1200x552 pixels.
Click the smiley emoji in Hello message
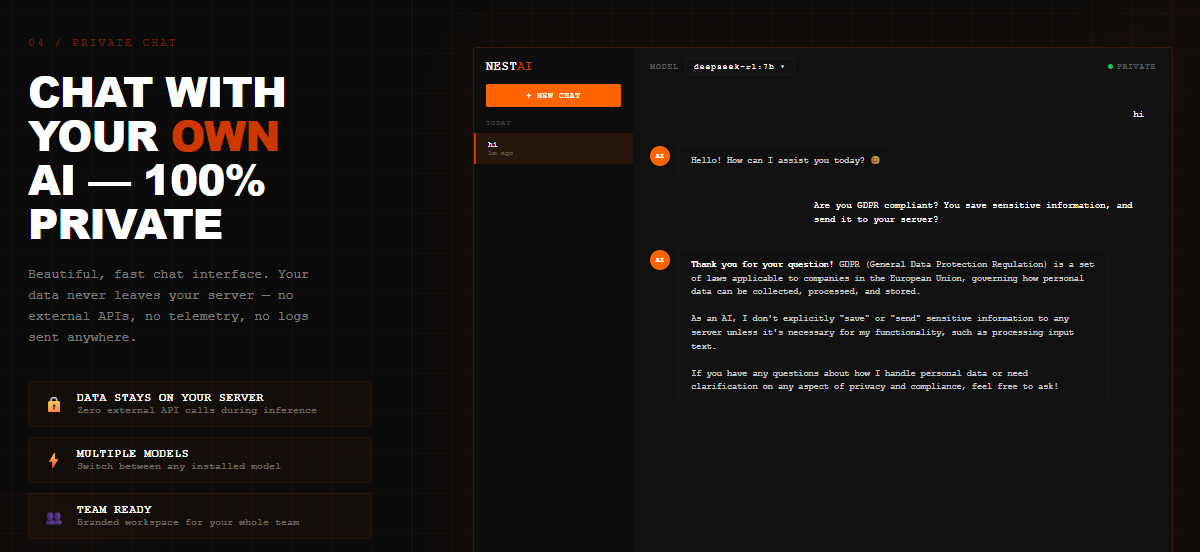[875, 160]
